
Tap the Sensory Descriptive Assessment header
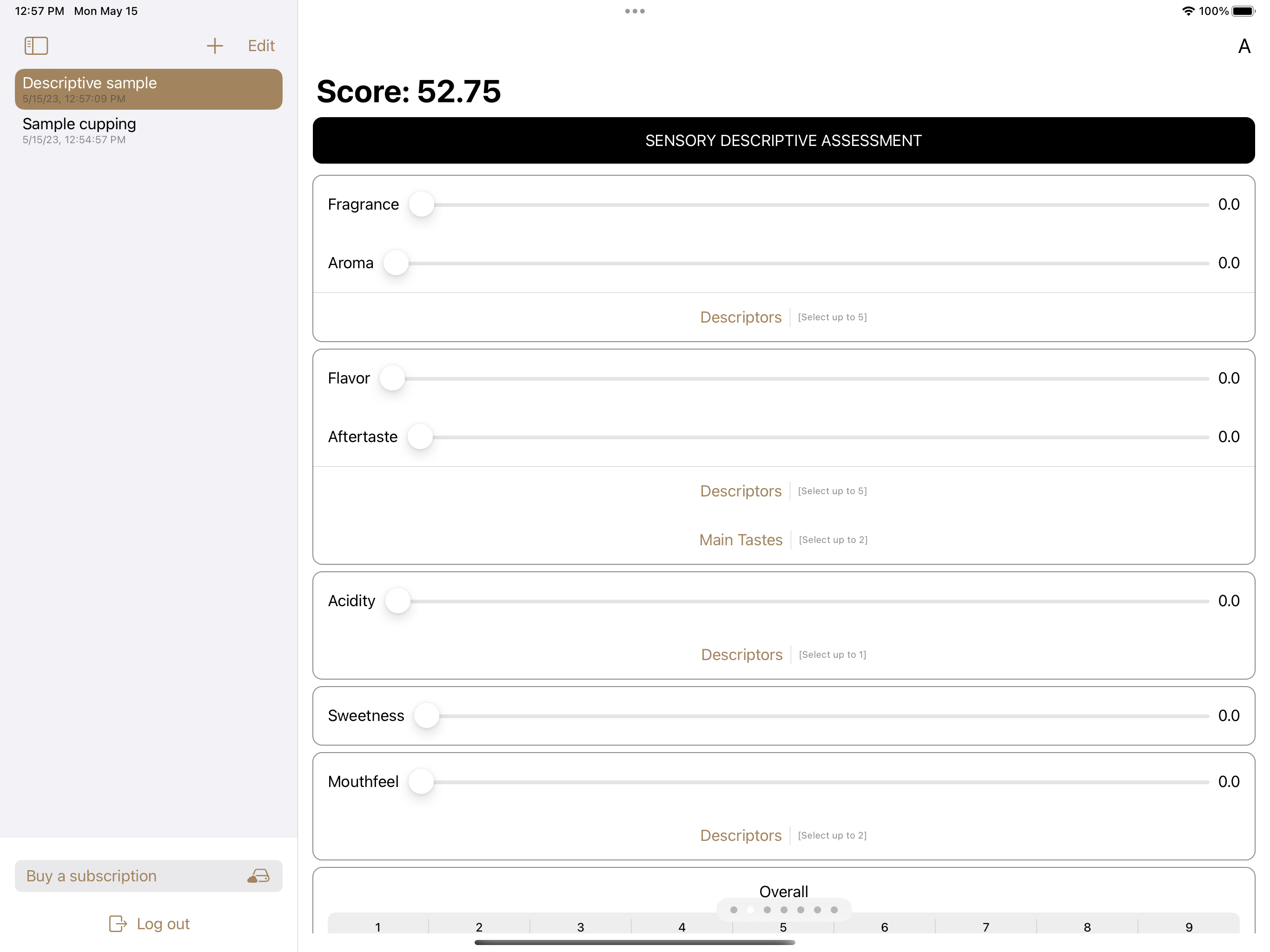click(784, 141)
